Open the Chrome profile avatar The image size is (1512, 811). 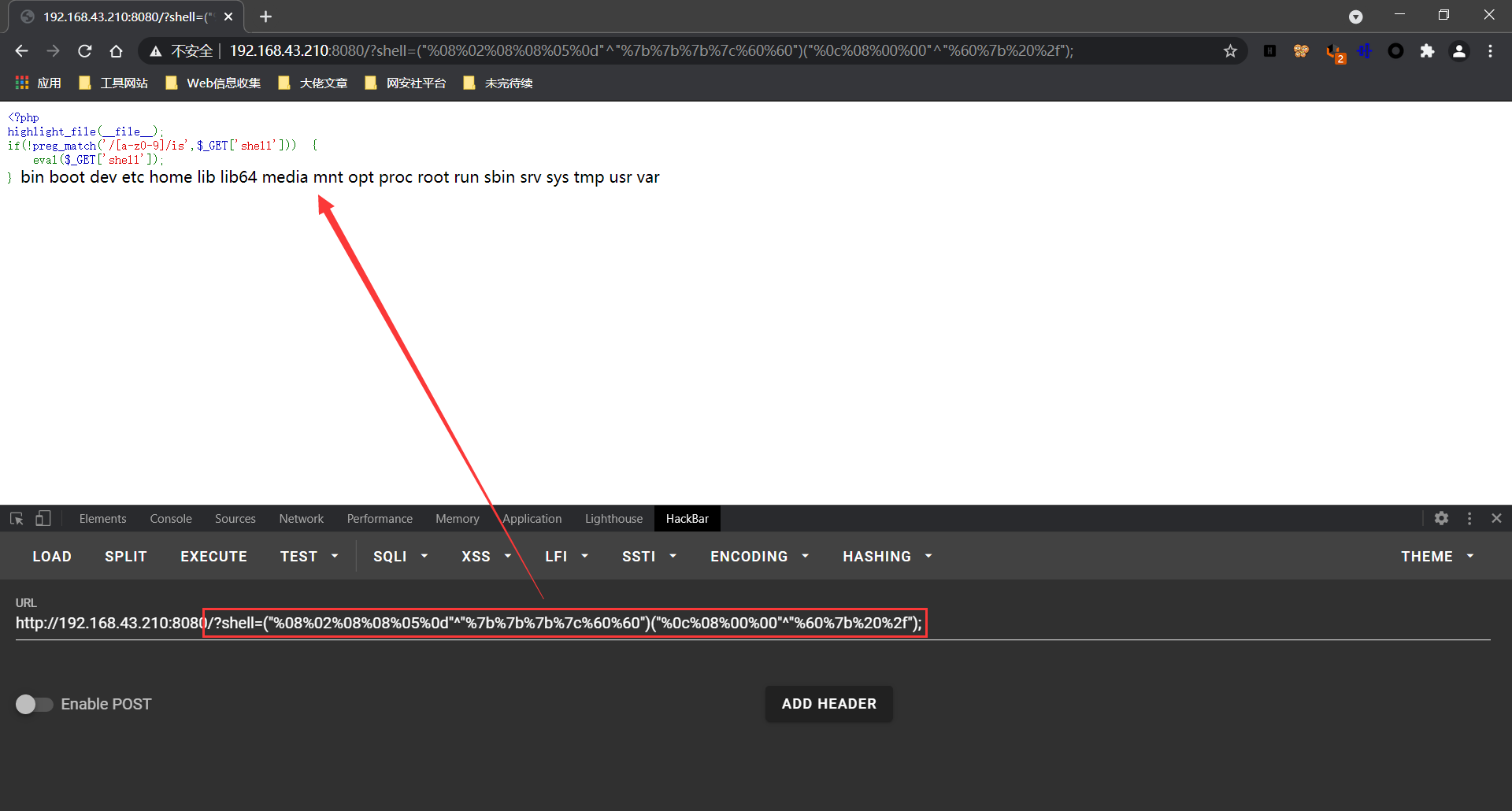[1458, 51]
